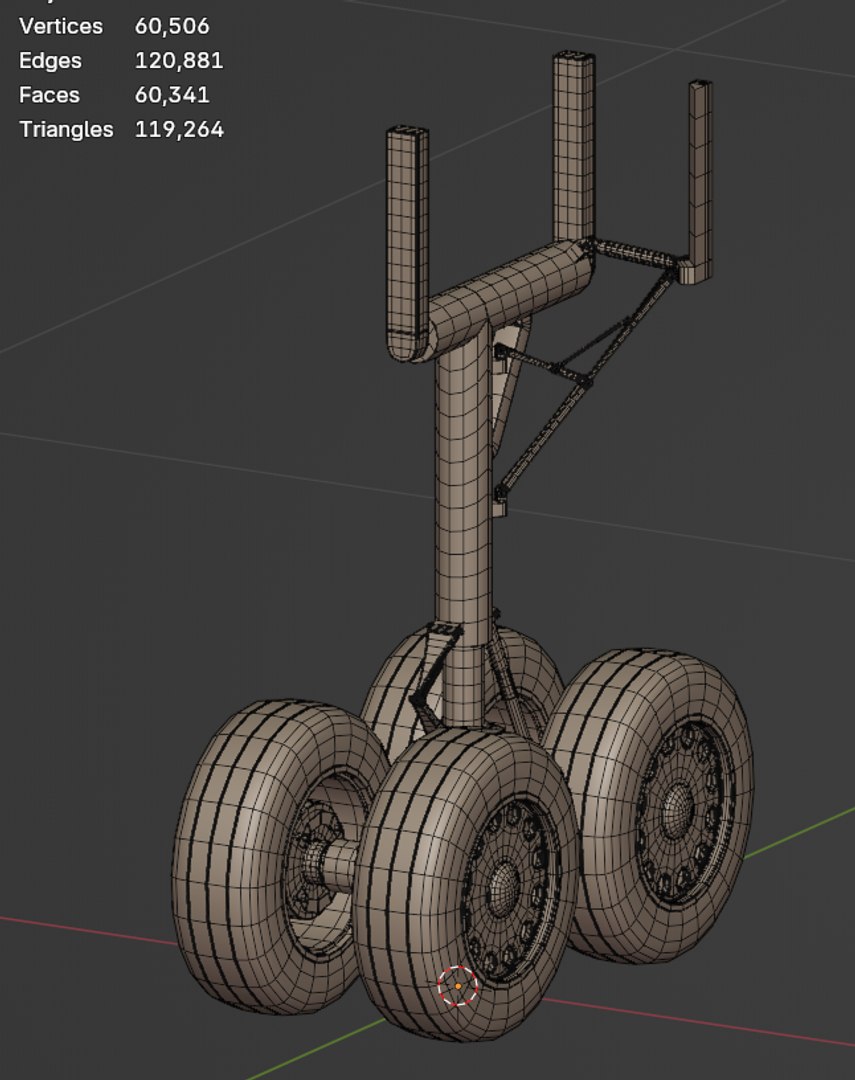Select the Vertices statistic label

(61, 26)
